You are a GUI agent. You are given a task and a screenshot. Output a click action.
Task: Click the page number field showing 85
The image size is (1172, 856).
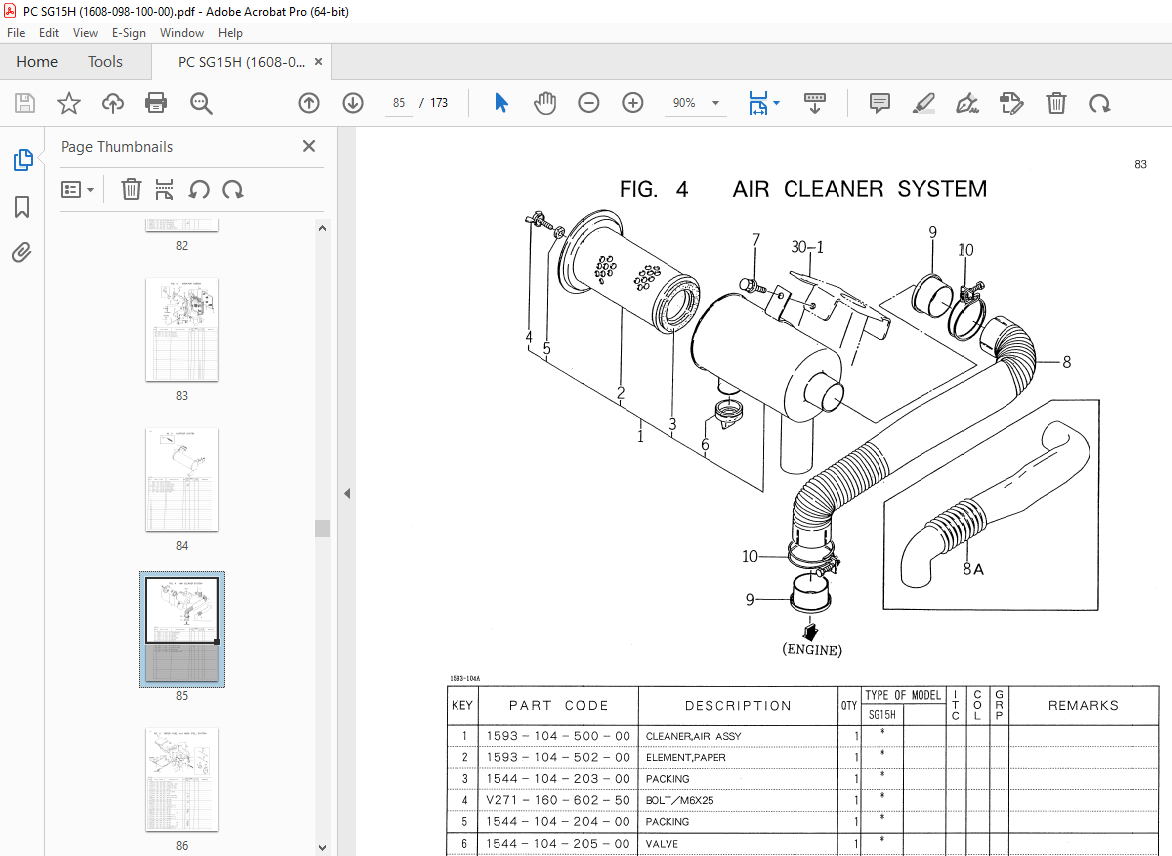(399, 103)
